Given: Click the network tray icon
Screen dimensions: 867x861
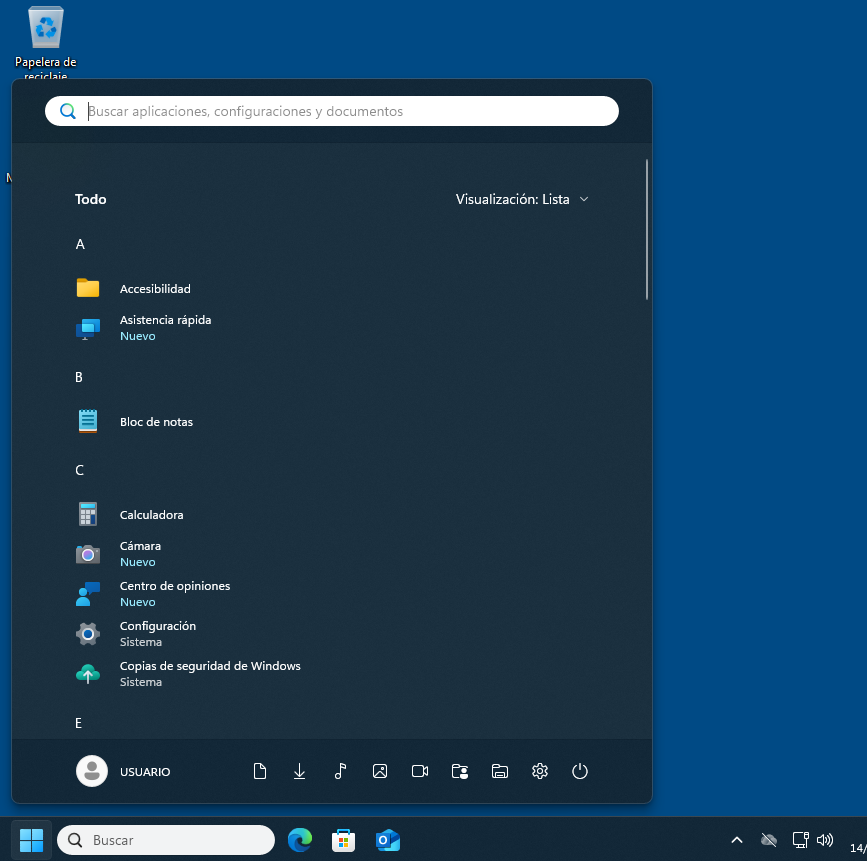Looking at the screenshot, I should click(x=800, y=840).
